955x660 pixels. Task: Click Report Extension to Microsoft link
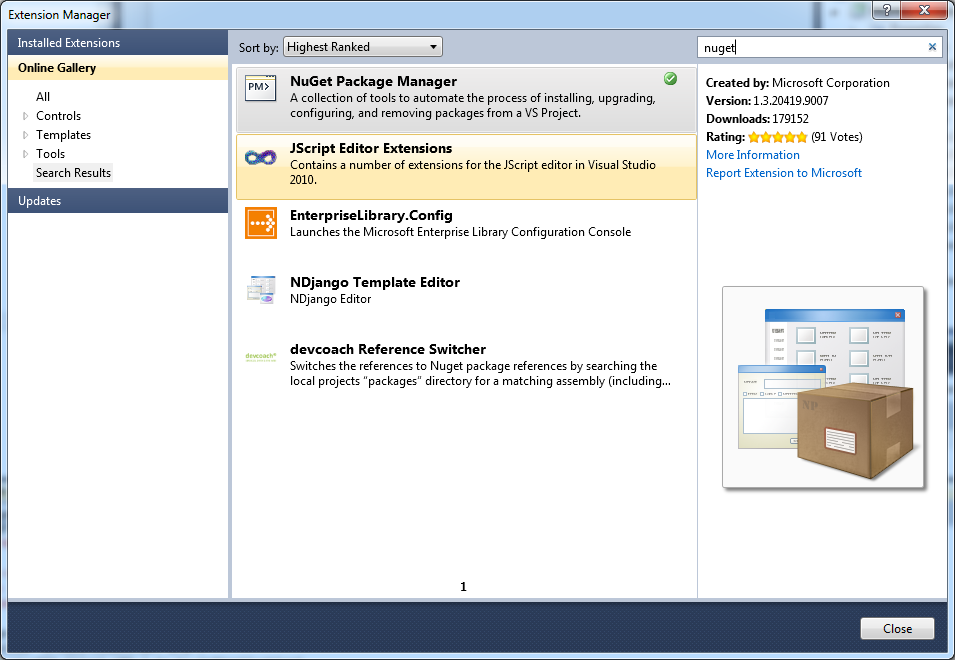click(x=784, y=173)
